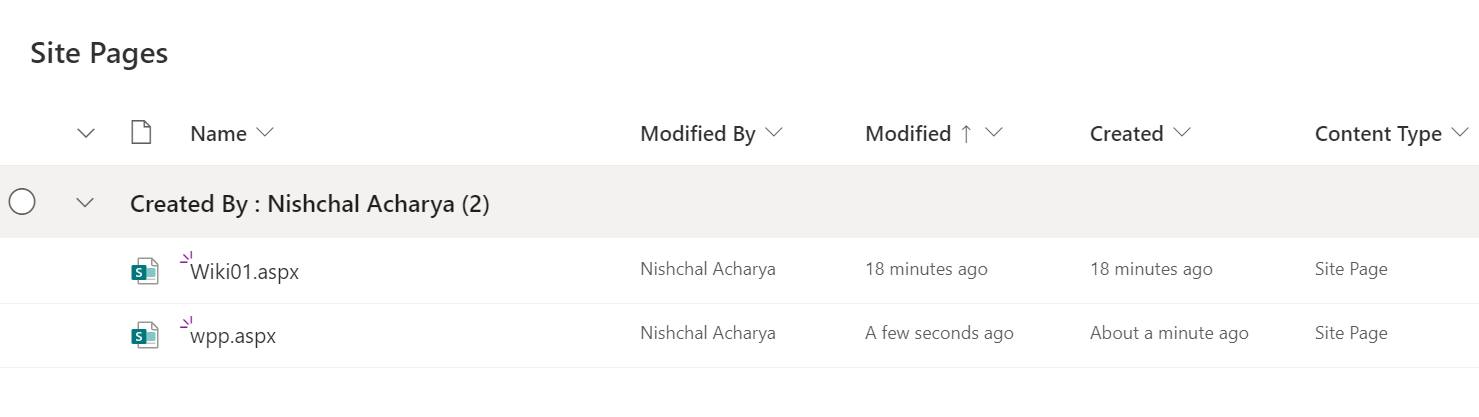Image resolution: width=1479 pixels, height=417 pixels.
Task: Open the Modified By column dropdown
Action: pos(774,133)
